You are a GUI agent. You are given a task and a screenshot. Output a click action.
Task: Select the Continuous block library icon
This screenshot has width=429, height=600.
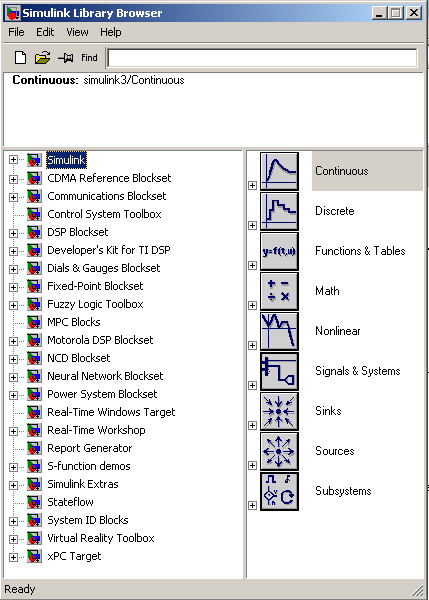point(279,171)
